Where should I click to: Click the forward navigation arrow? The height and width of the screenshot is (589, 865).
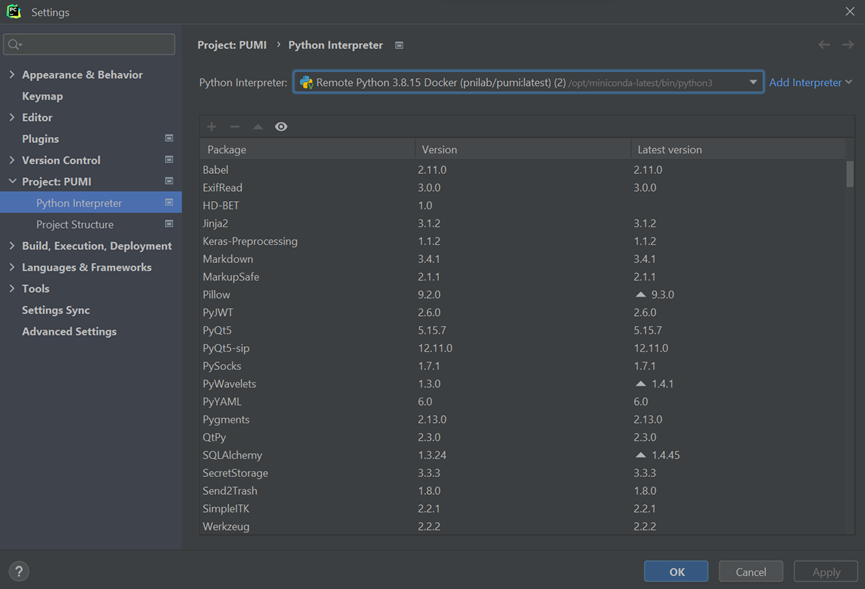point(848,45)
